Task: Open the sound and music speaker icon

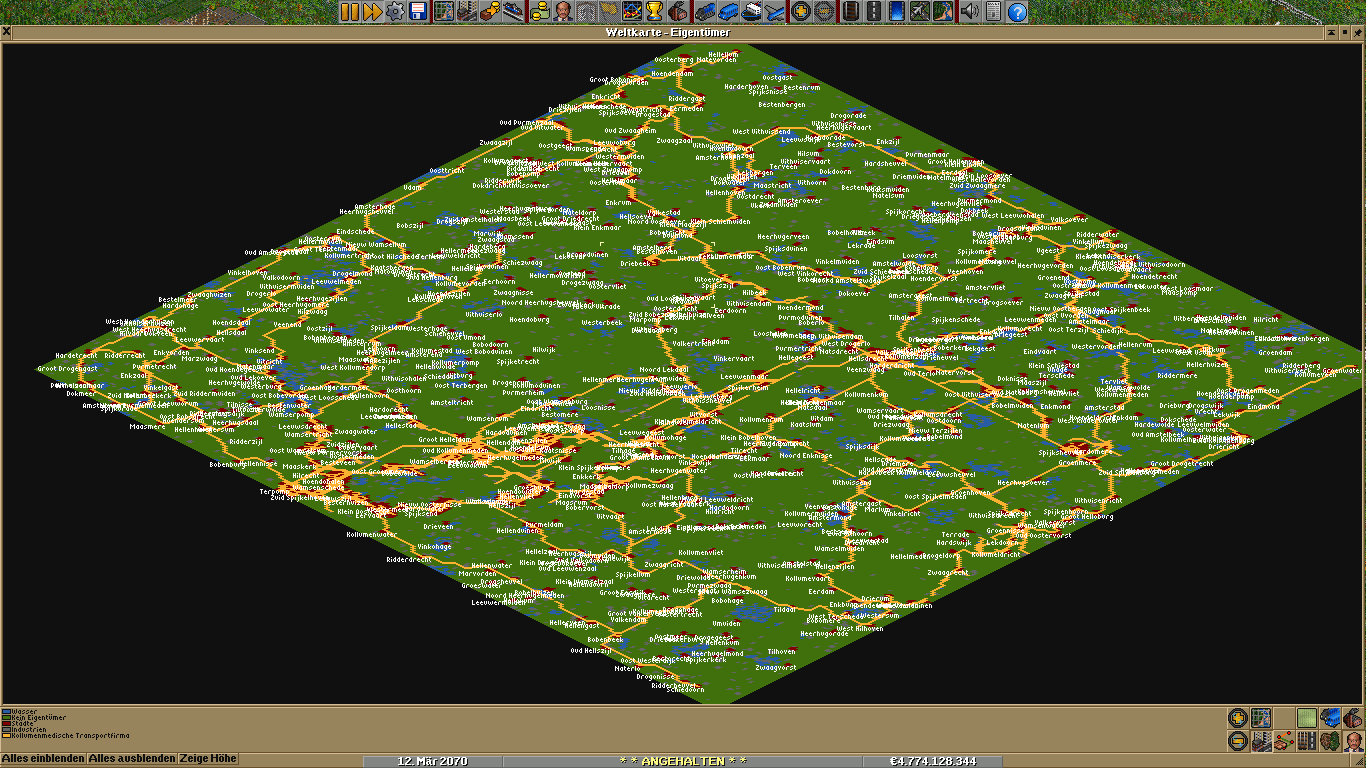Action: 968,12
